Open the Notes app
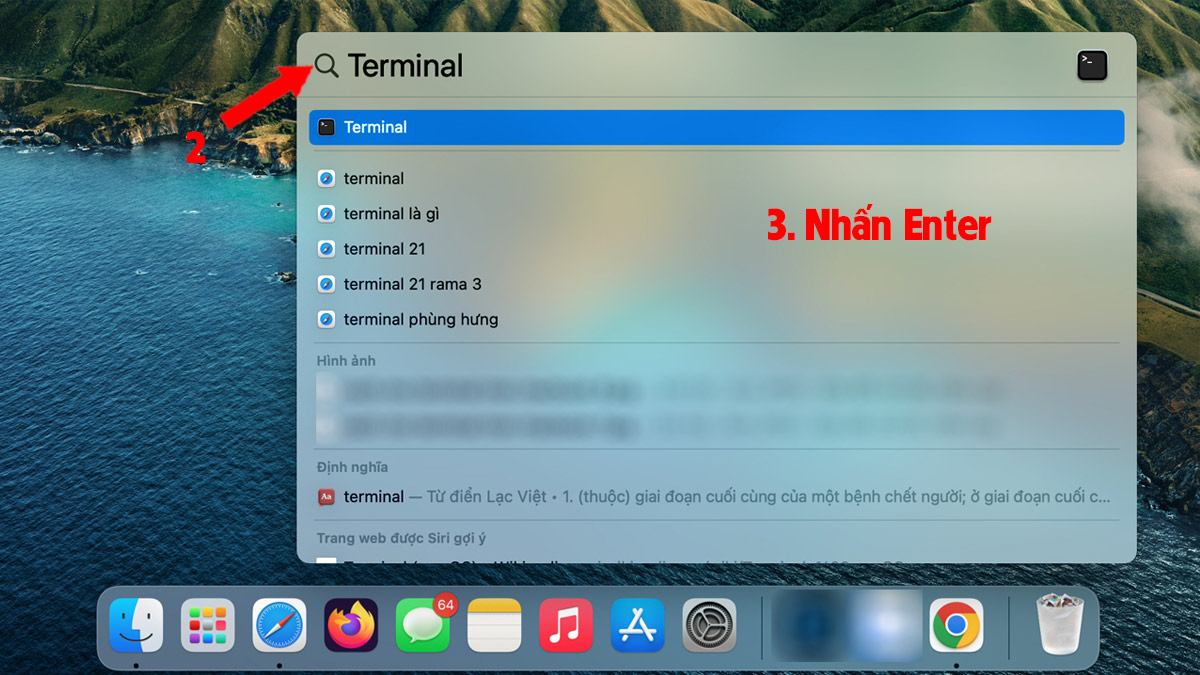Viewport: 1200px width, 675px height. click(494, 627)
